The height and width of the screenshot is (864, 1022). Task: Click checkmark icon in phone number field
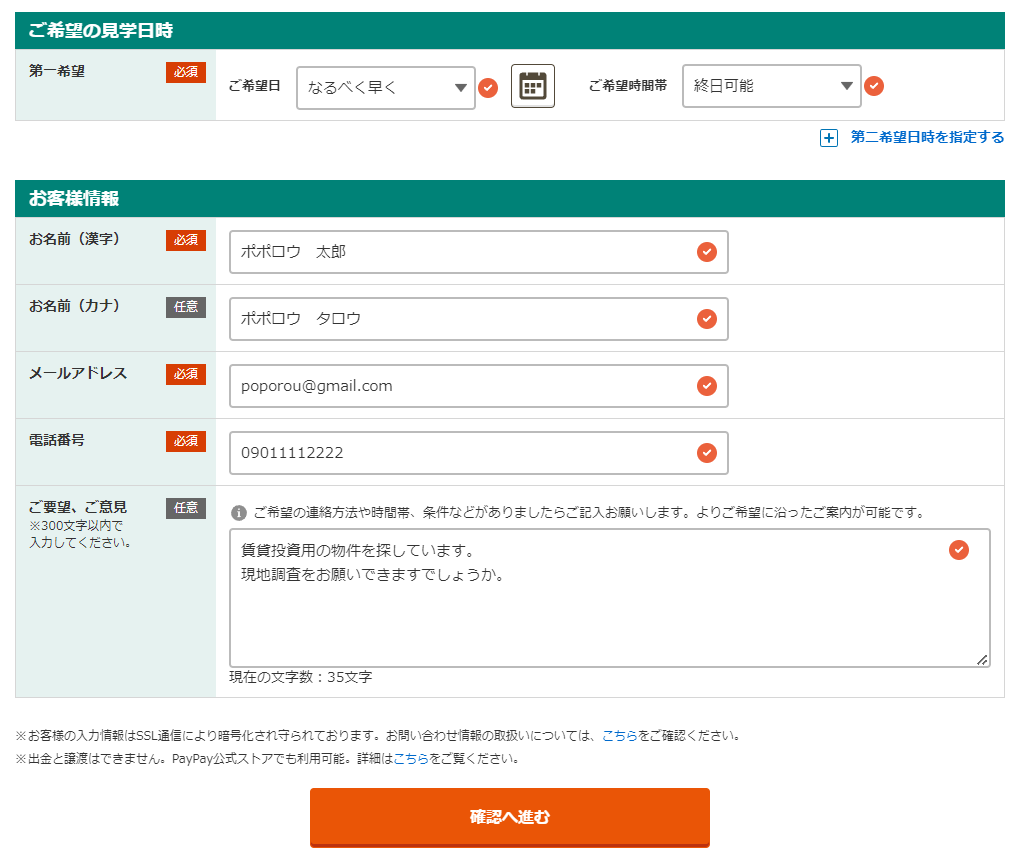pos(707,453)
